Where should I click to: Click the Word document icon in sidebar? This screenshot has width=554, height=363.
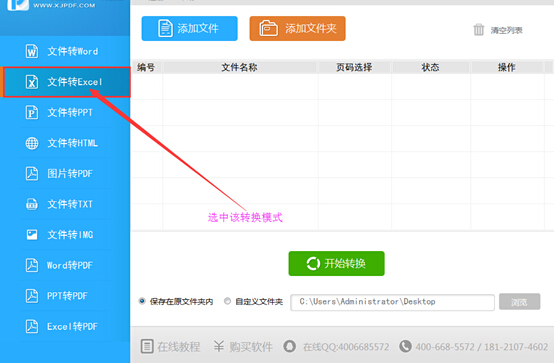(32, 51)
